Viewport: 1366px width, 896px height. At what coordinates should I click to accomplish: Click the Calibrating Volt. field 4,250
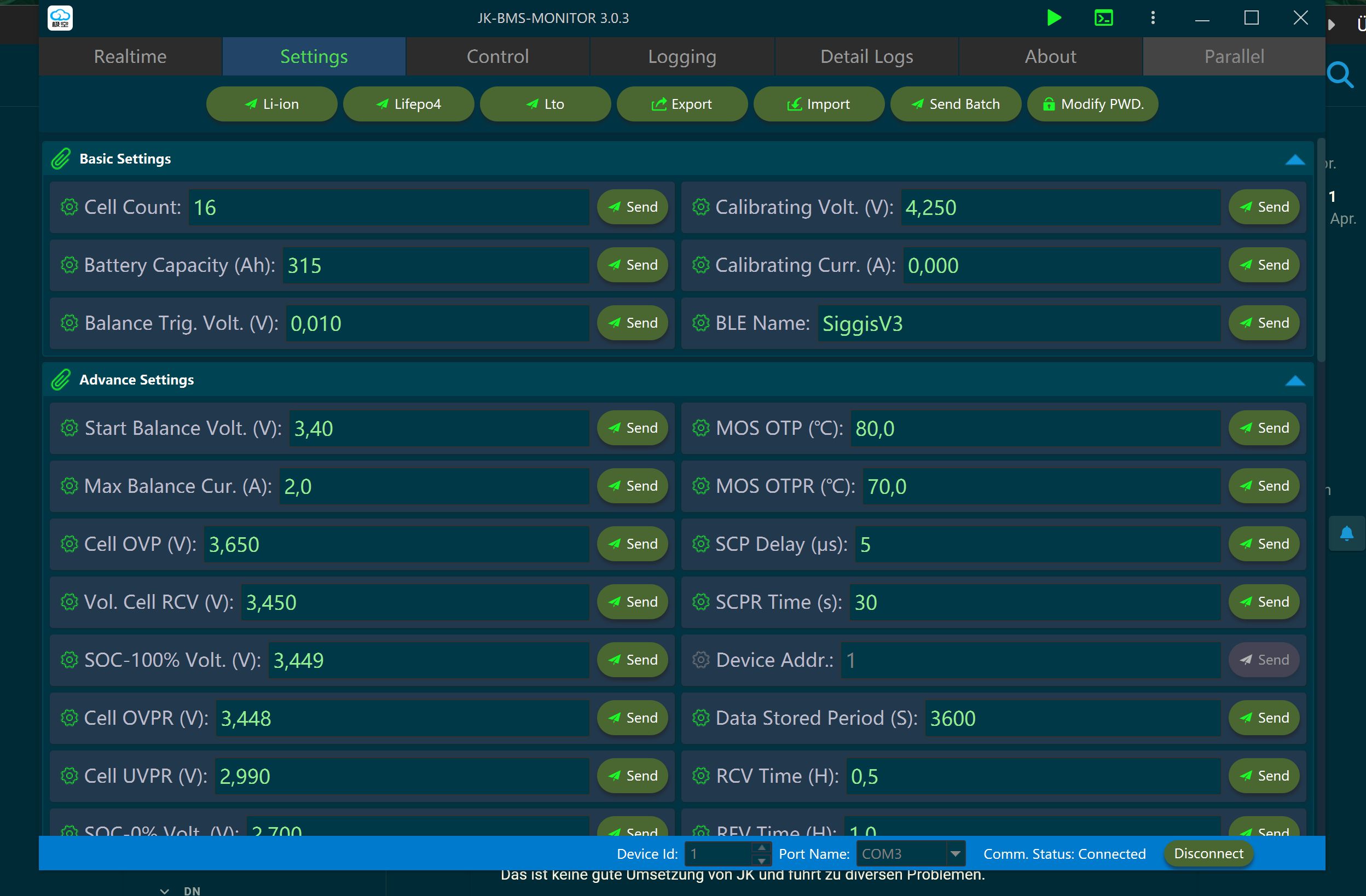coord(1060,207)
